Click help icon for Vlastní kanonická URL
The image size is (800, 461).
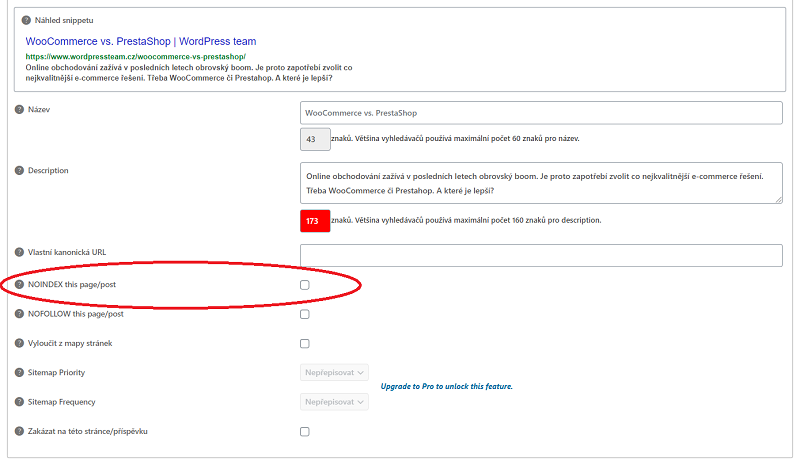pyautogui.click(x=19, y=252)
